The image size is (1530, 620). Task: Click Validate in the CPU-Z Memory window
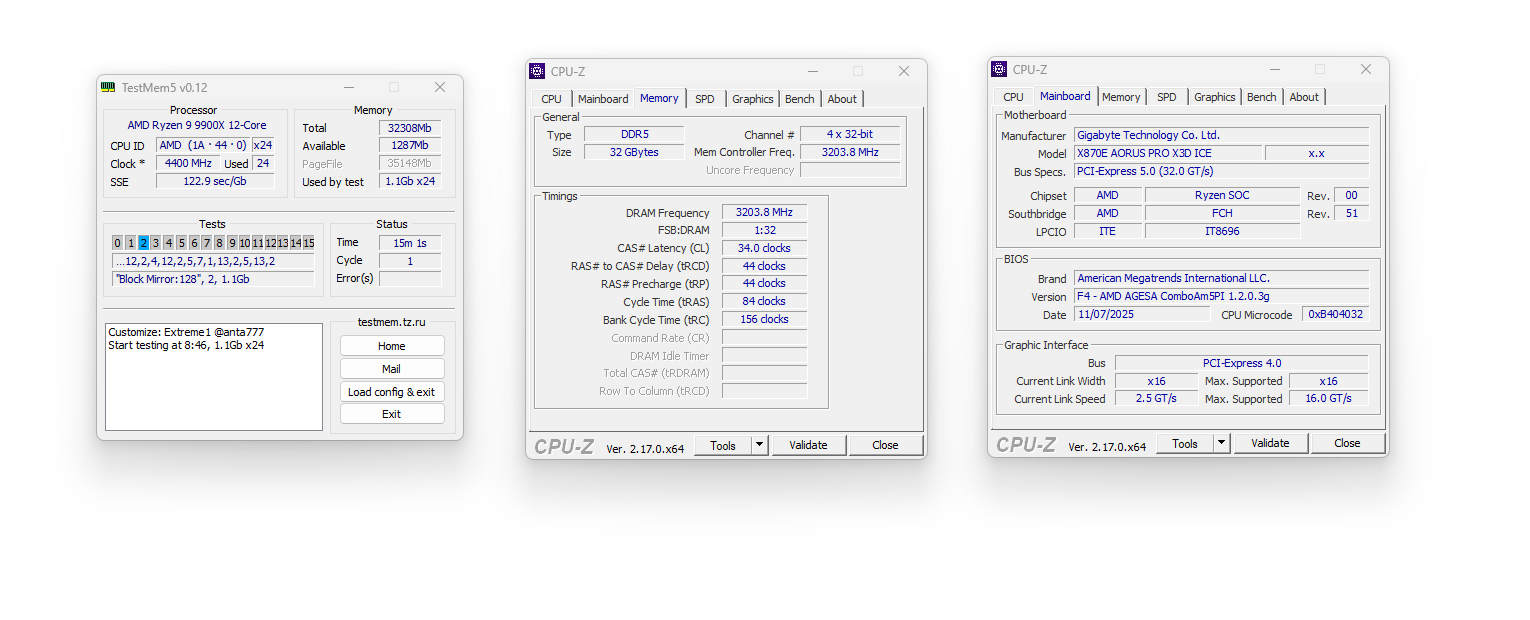808,446
